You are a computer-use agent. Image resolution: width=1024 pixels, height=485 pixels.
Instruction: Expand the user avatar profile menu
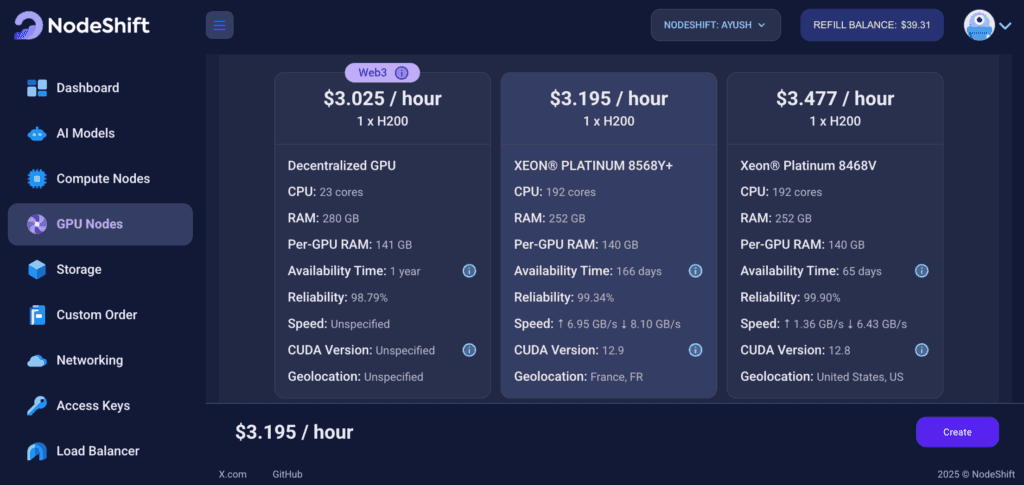click(988, 25)
